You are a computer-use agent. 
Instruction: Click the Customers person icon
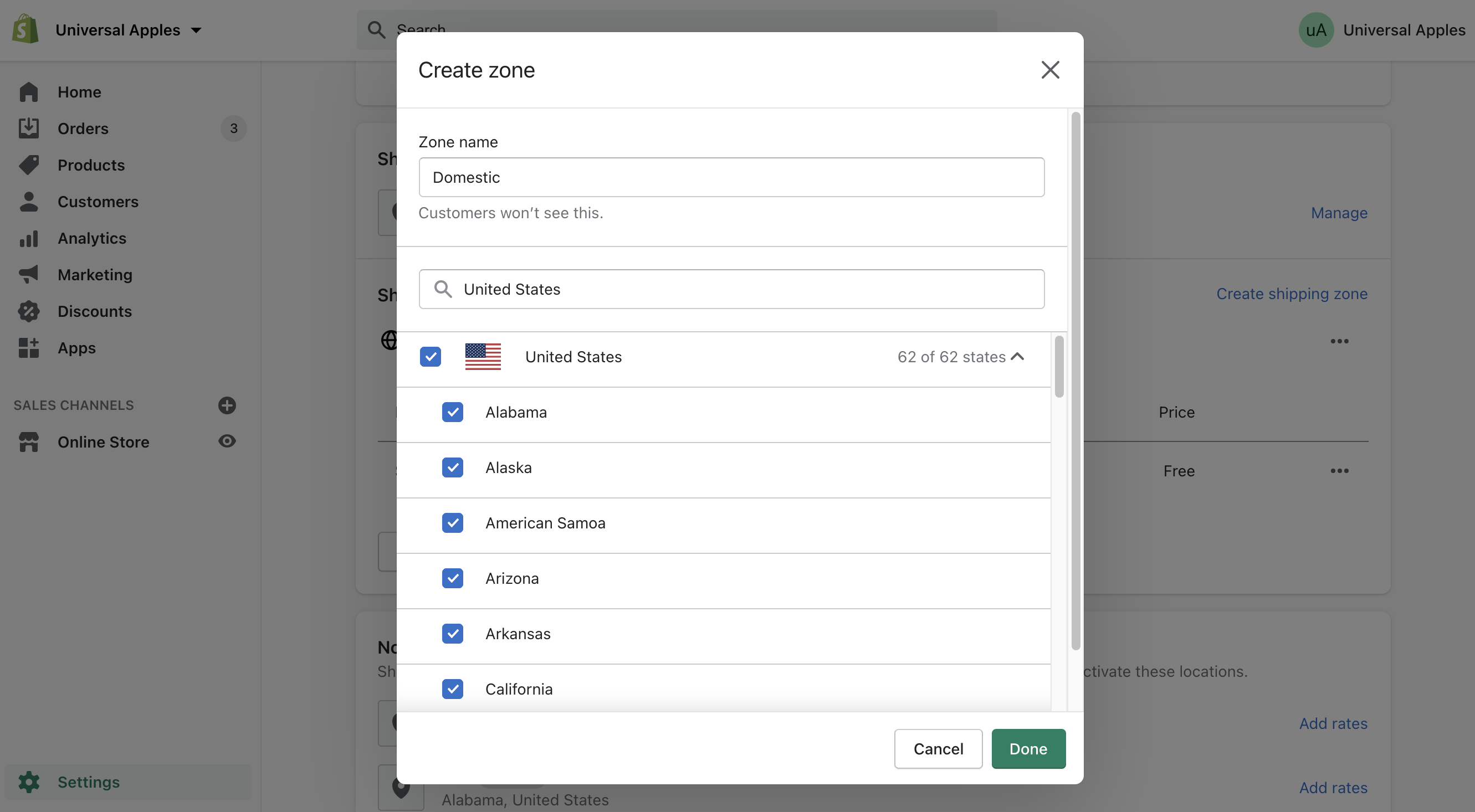tap(29, 202)
